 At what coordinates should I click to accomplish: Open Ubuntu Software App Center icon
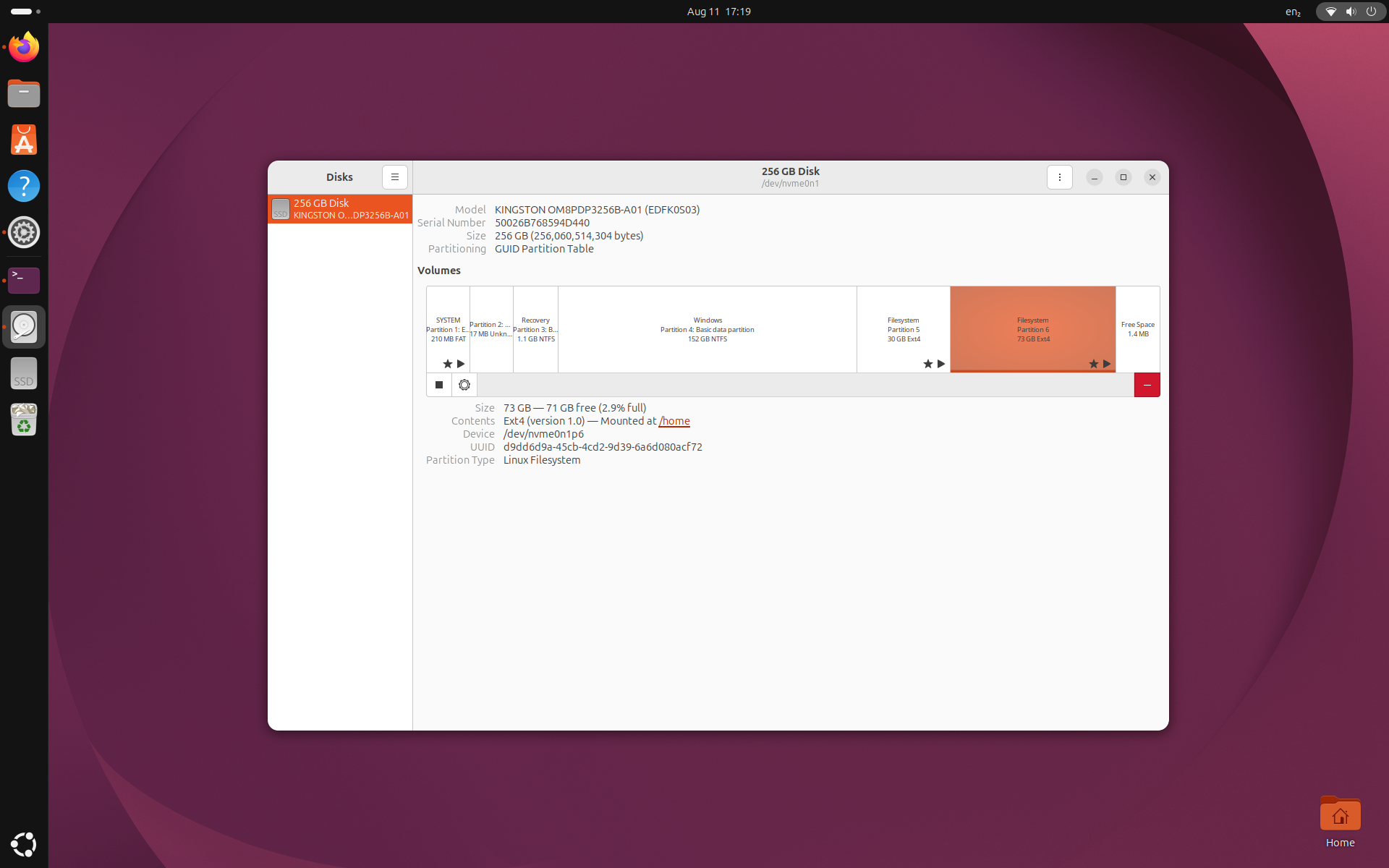click(x=24, y=140)
